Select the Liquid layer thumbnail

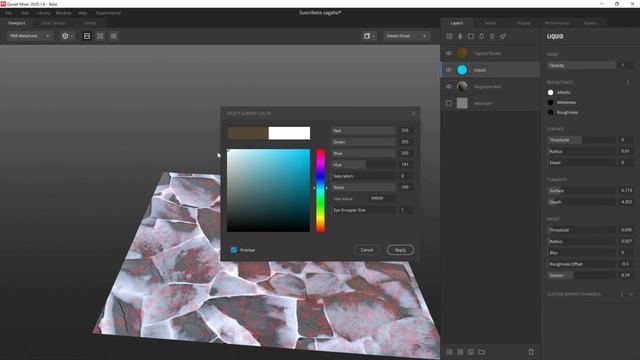click(x=462, y=70)
